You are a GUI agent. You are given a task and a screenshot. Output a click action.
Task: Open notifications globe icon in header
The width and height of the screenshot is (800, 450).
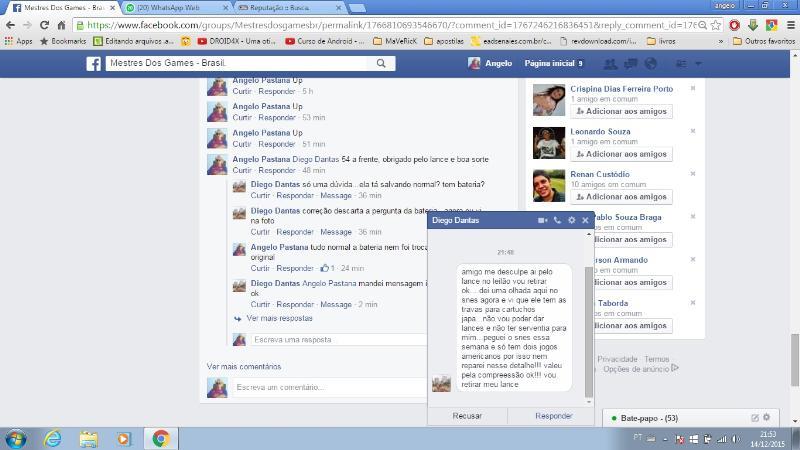coord(650,64)
